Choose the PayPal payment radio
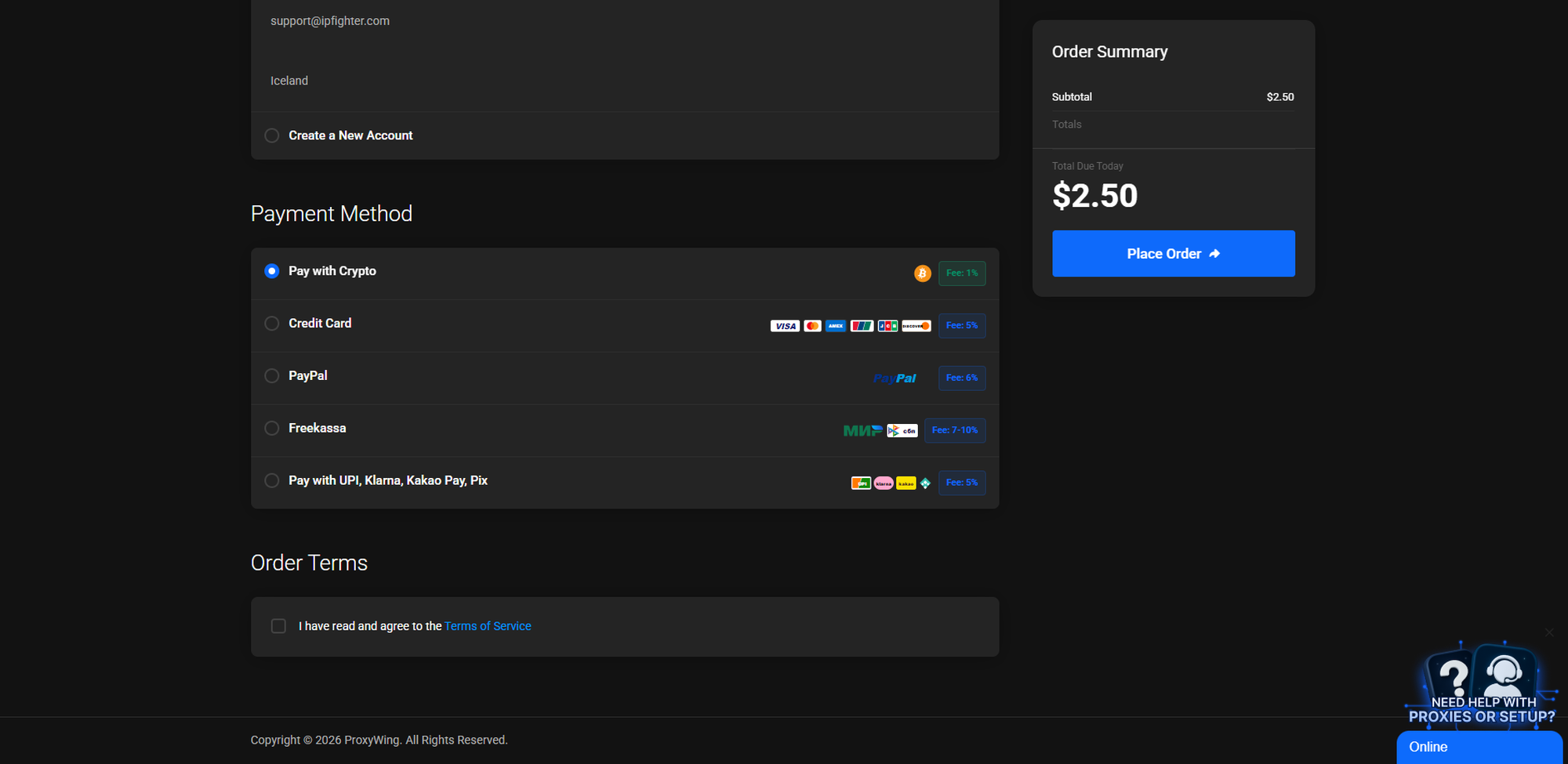This screenshot has height=764, width=1568. point(272,376)
